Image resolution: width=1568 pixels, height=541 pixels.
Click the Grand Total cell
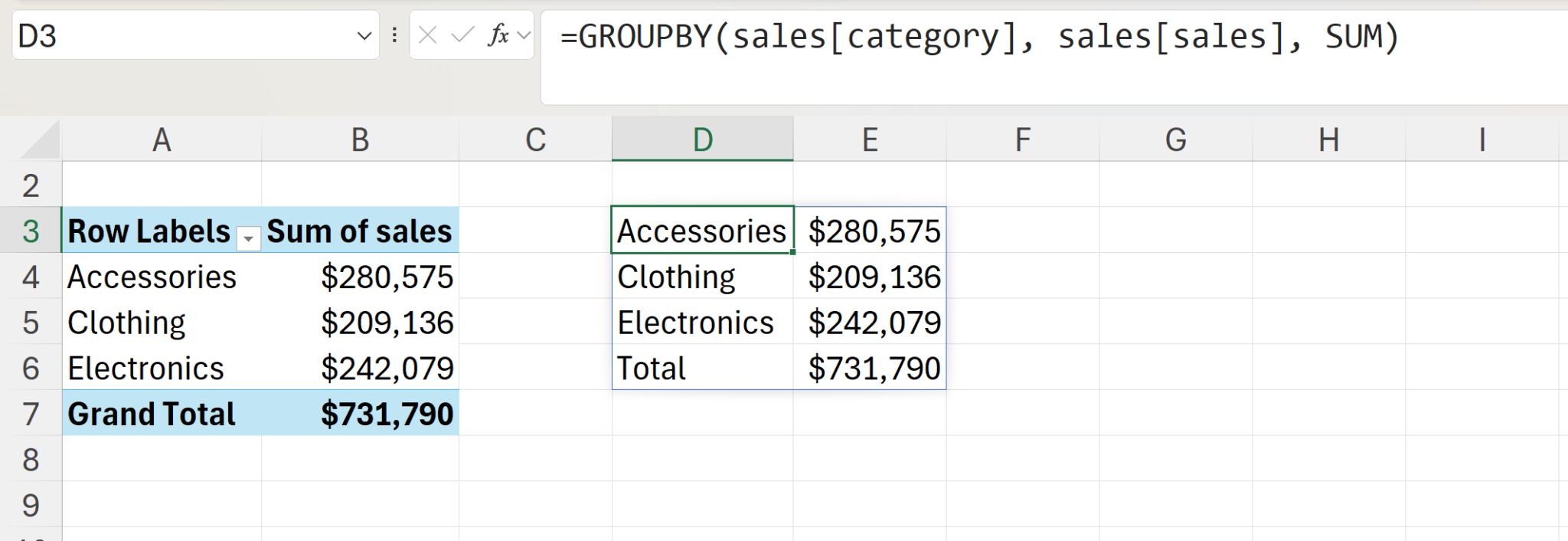coord(152,414)
